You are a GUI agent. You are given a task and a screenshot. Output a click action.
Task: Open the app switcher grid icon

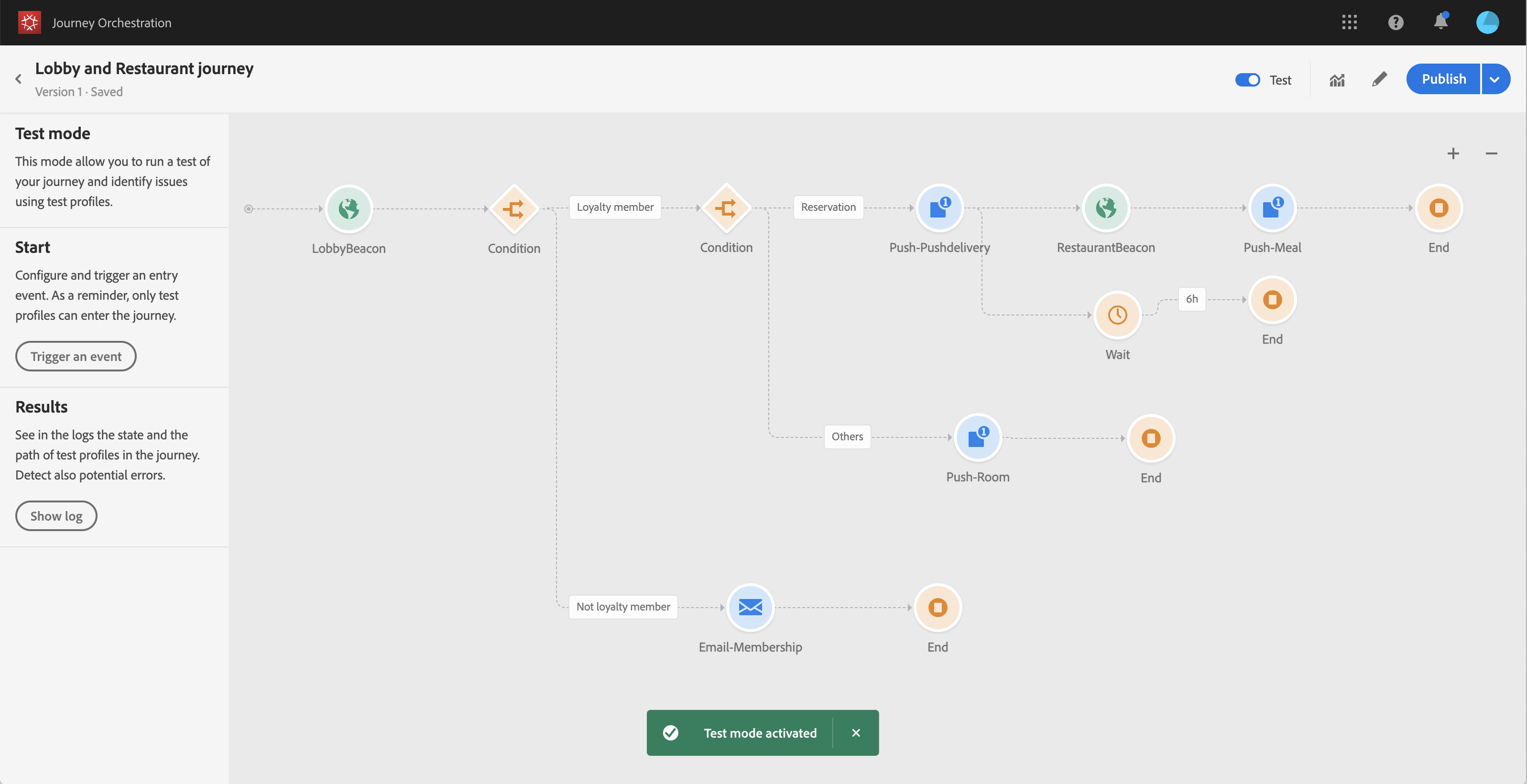1349,22
